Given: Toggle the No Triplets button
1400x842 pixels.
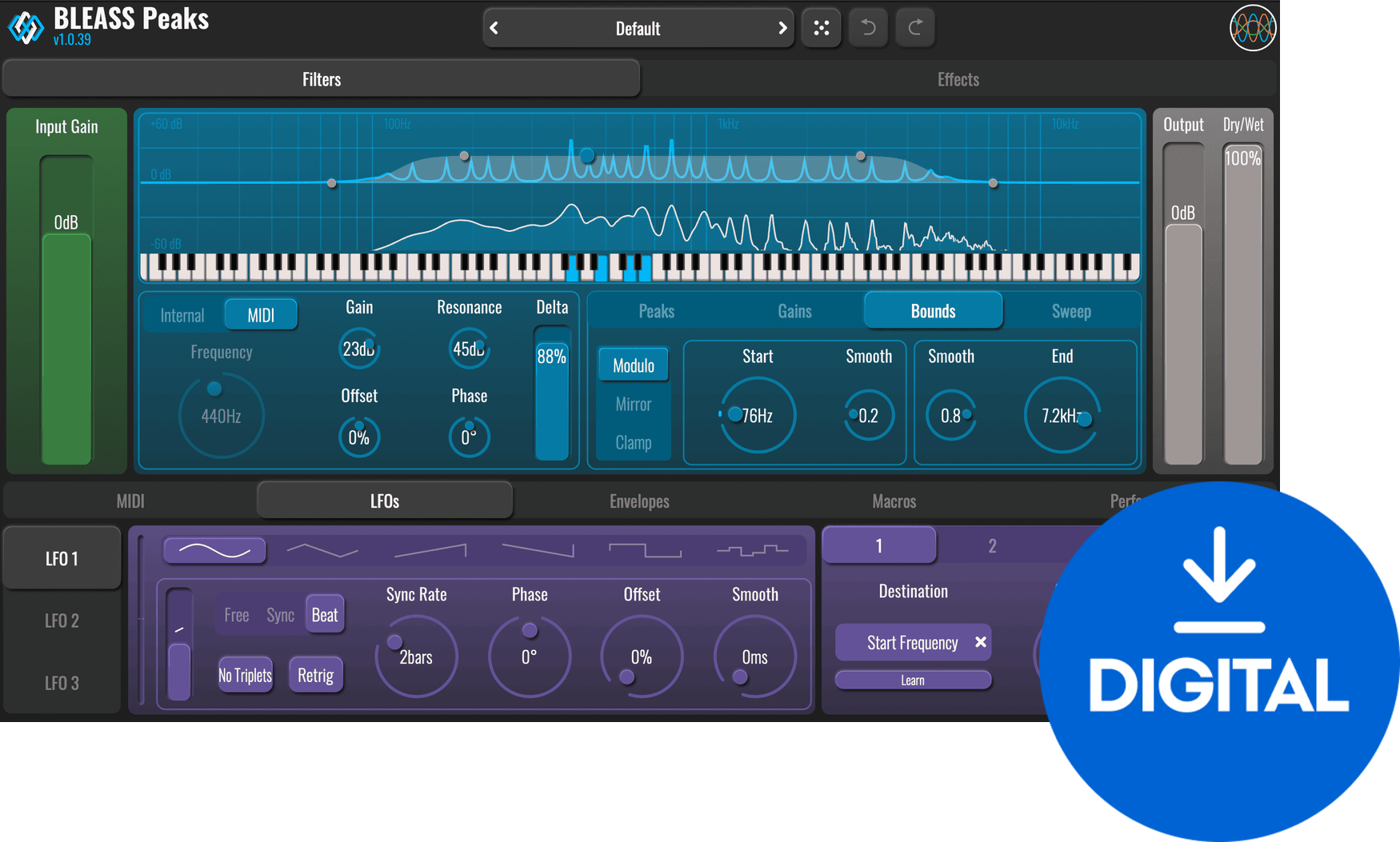Looking at the screenshot, I should [246, 676].
